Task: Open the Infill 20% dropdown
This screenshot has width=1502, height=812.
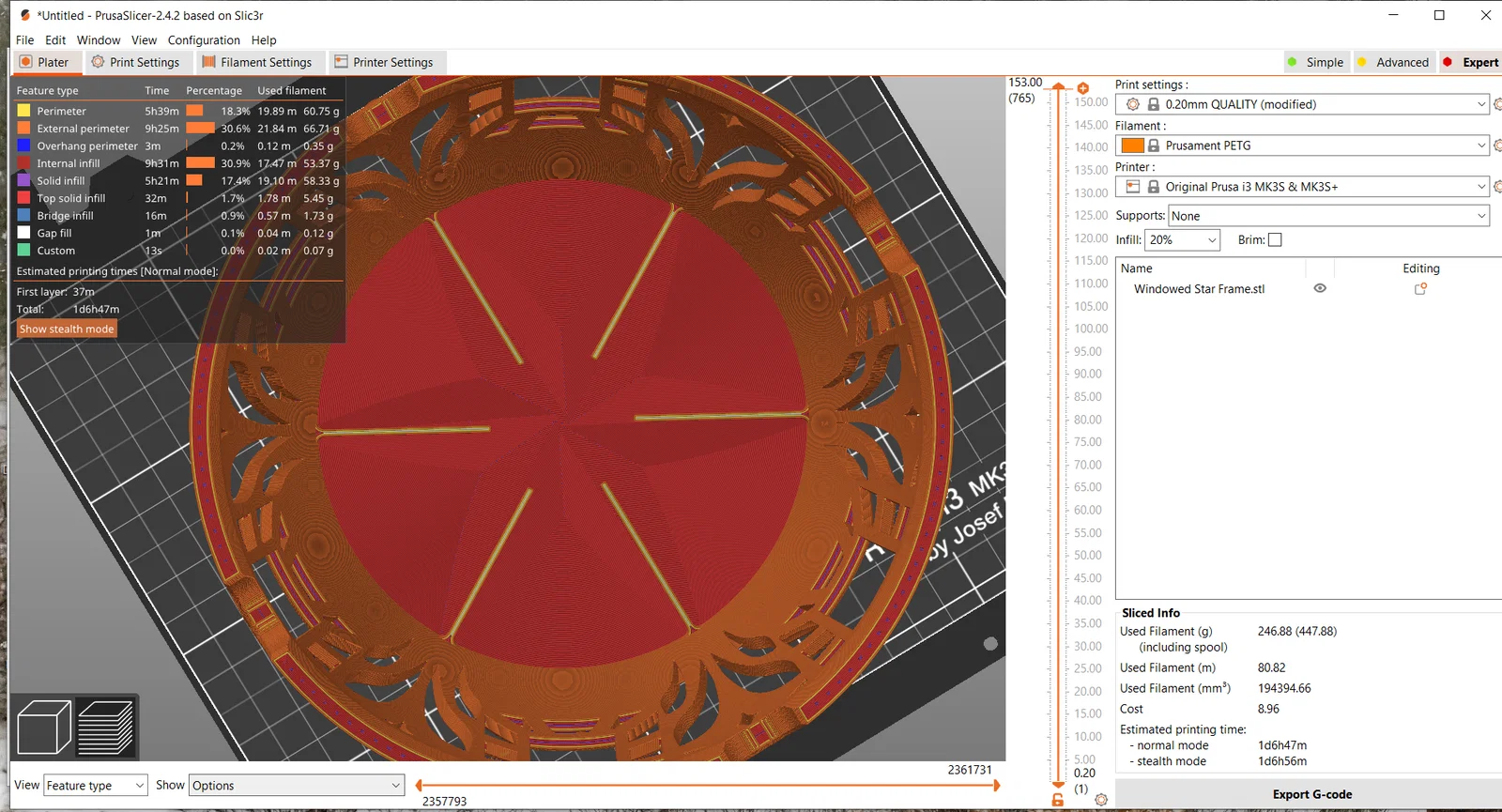Action: tap(1183, 240)
